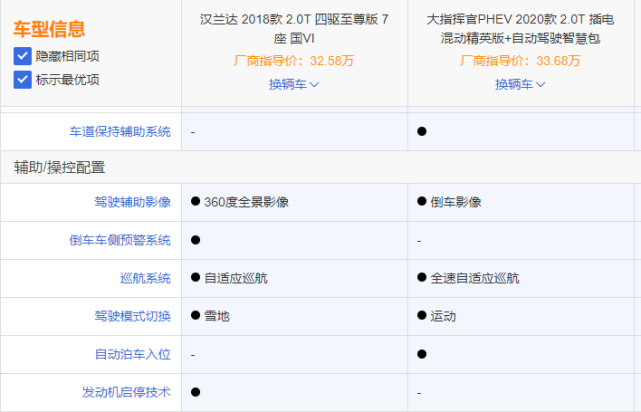Open the 驾驶辅助影像 link
Viewport: 641px width, 412px height.
click(x=132, y=202)
